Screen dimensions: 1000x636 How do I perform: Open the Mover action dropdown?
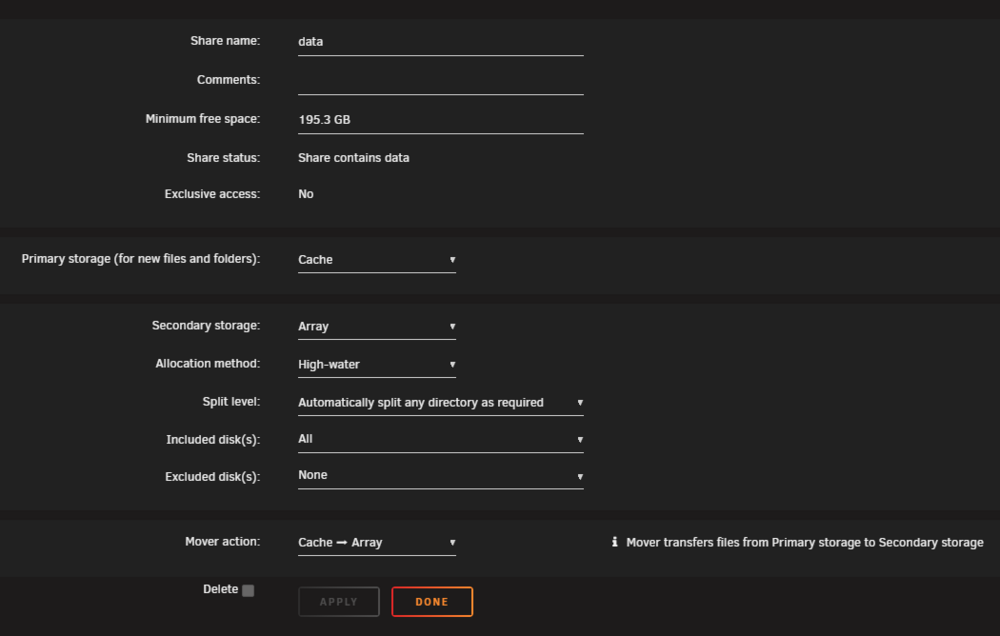pyautogui.click(x=376, y=542)
